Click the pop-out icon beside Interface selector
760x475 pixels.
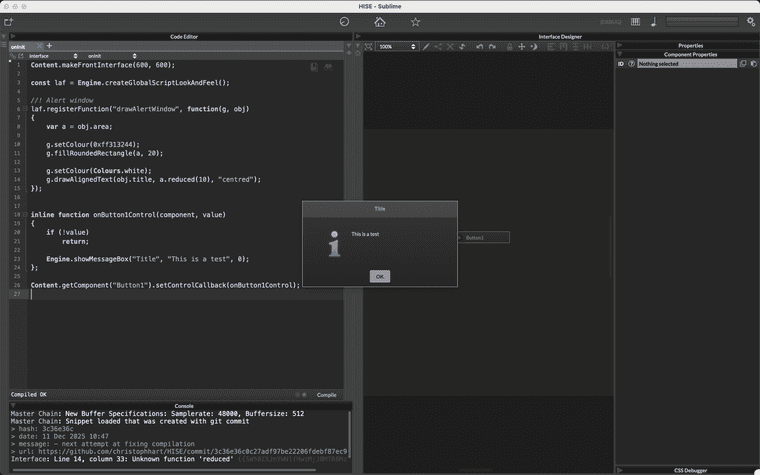click(21, 56)
